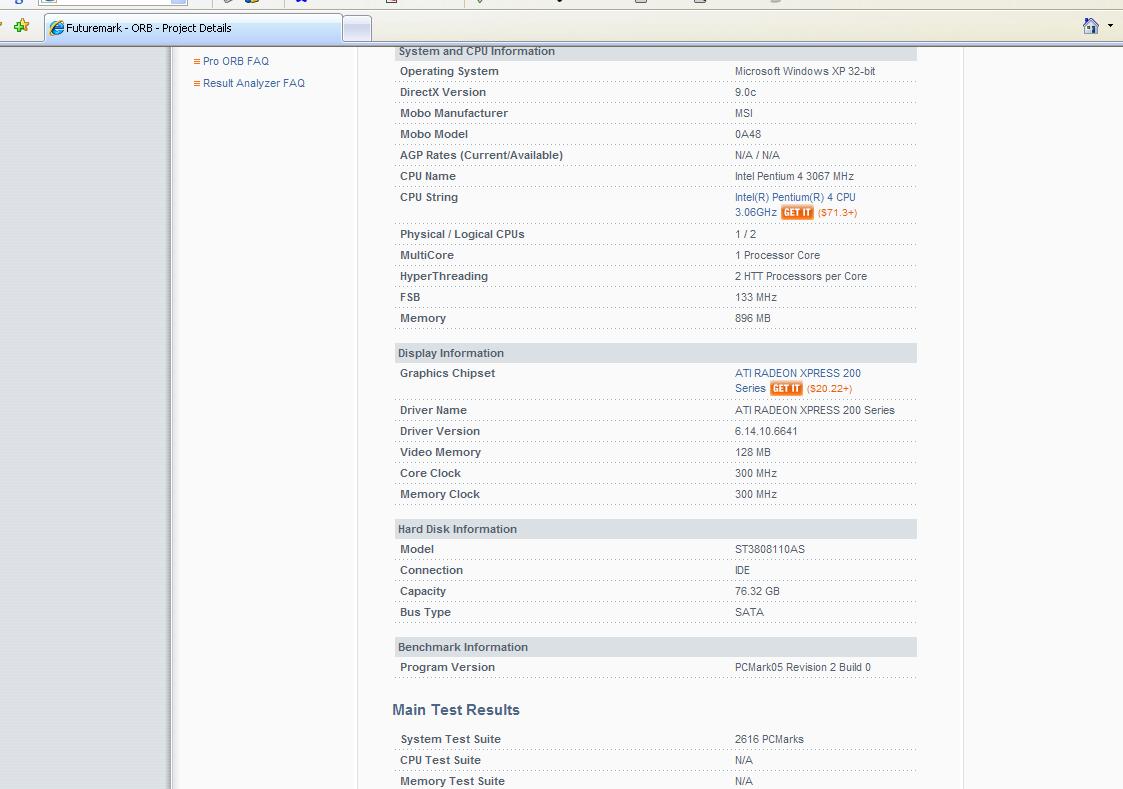Open the Result Analyzer FAQ link
Image resolution: width=1123 pixels, height=789 pixels.
(x=254, y=83)
